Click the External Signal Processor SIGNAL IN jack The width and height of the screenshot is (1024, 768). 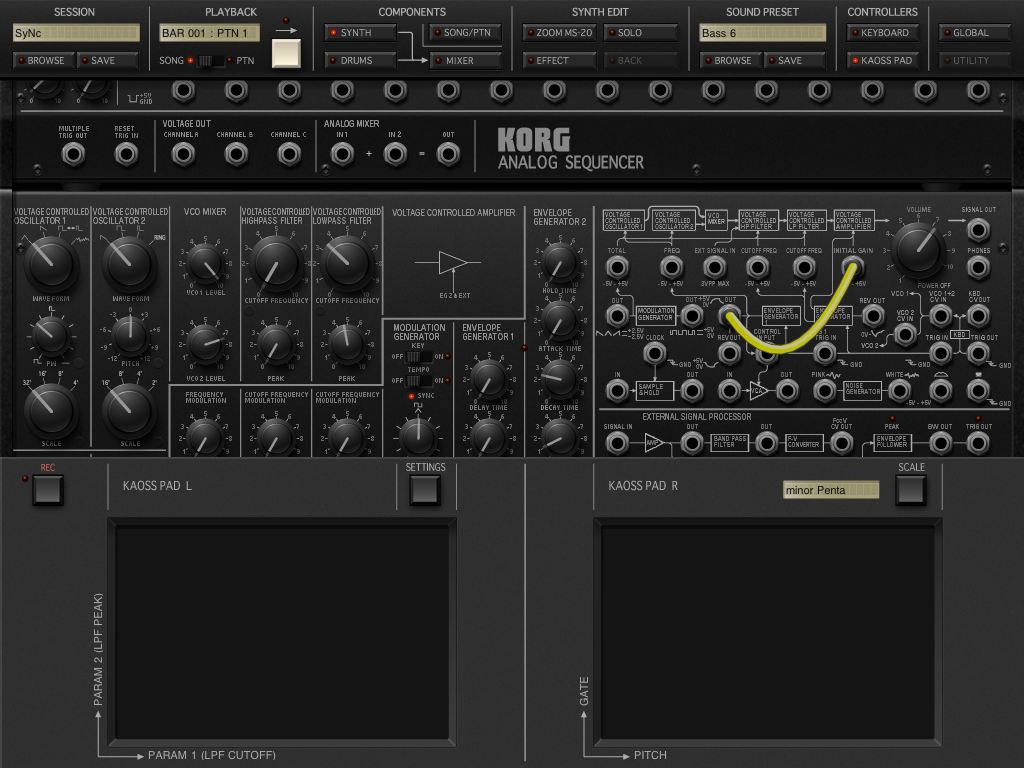pos(617,443)
